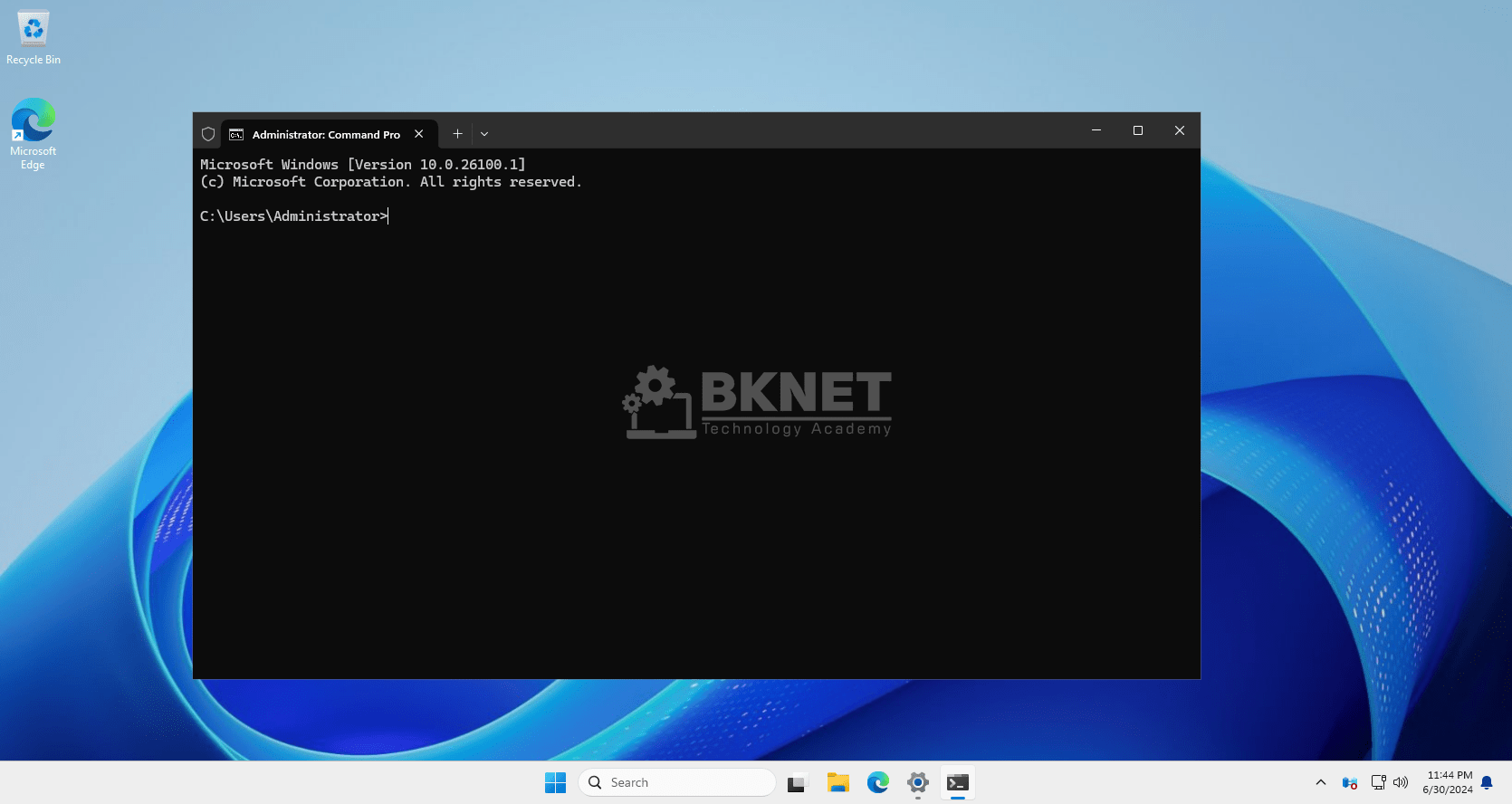The width and height of the screenshot is (1512, 804).
Task: Open the Recycle Bin desktop icon
Action: coord(33,38)
